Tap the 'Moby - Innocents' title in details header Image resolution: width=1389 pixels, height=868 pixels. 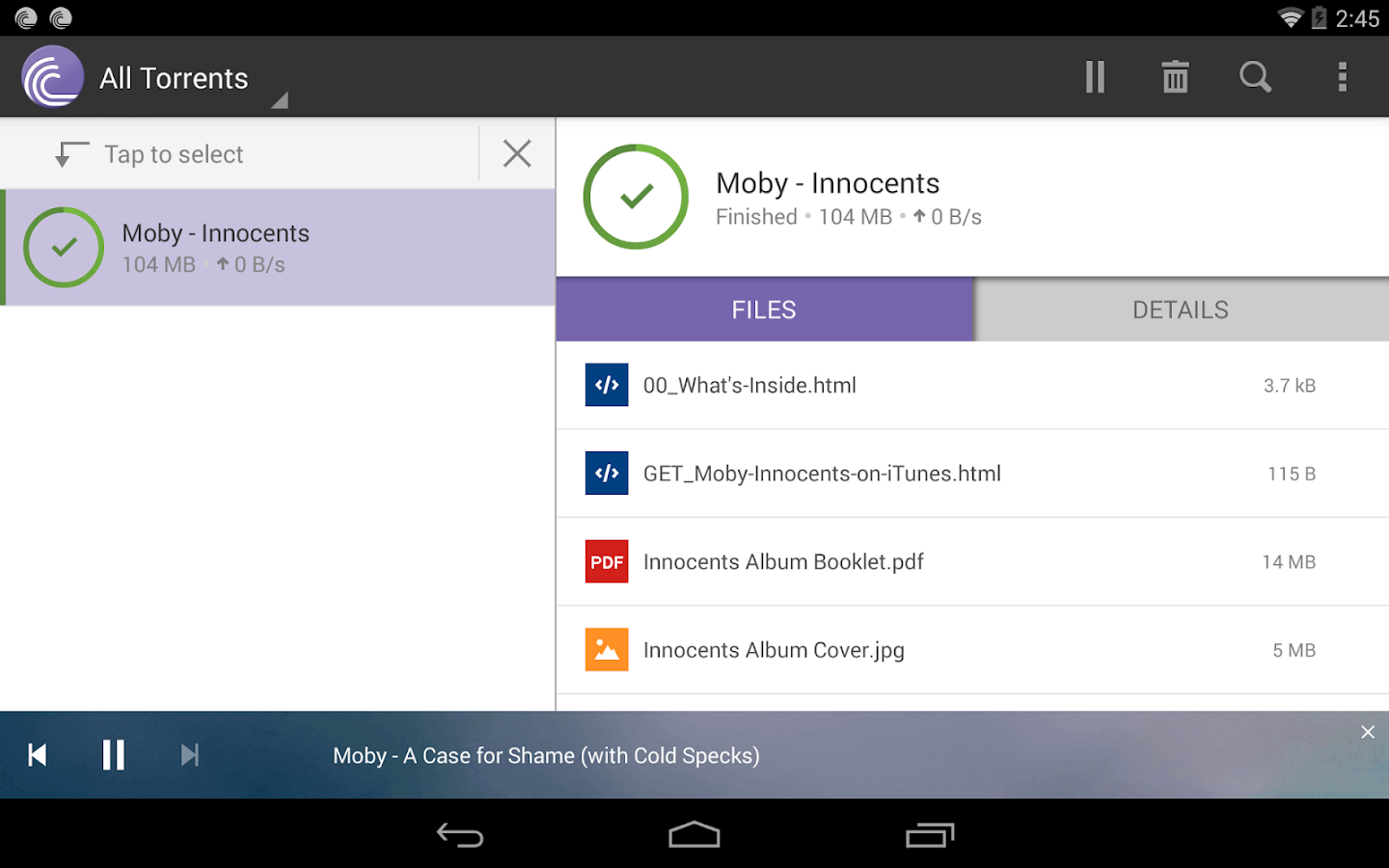pos(828,183)
